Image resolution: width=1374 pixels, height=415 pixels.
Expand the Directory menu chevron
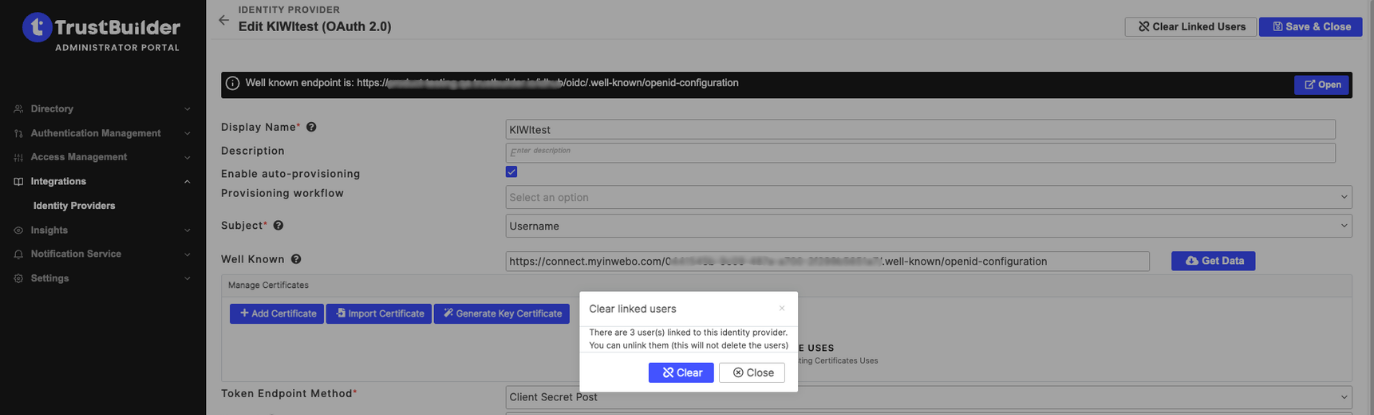(187, 109)
